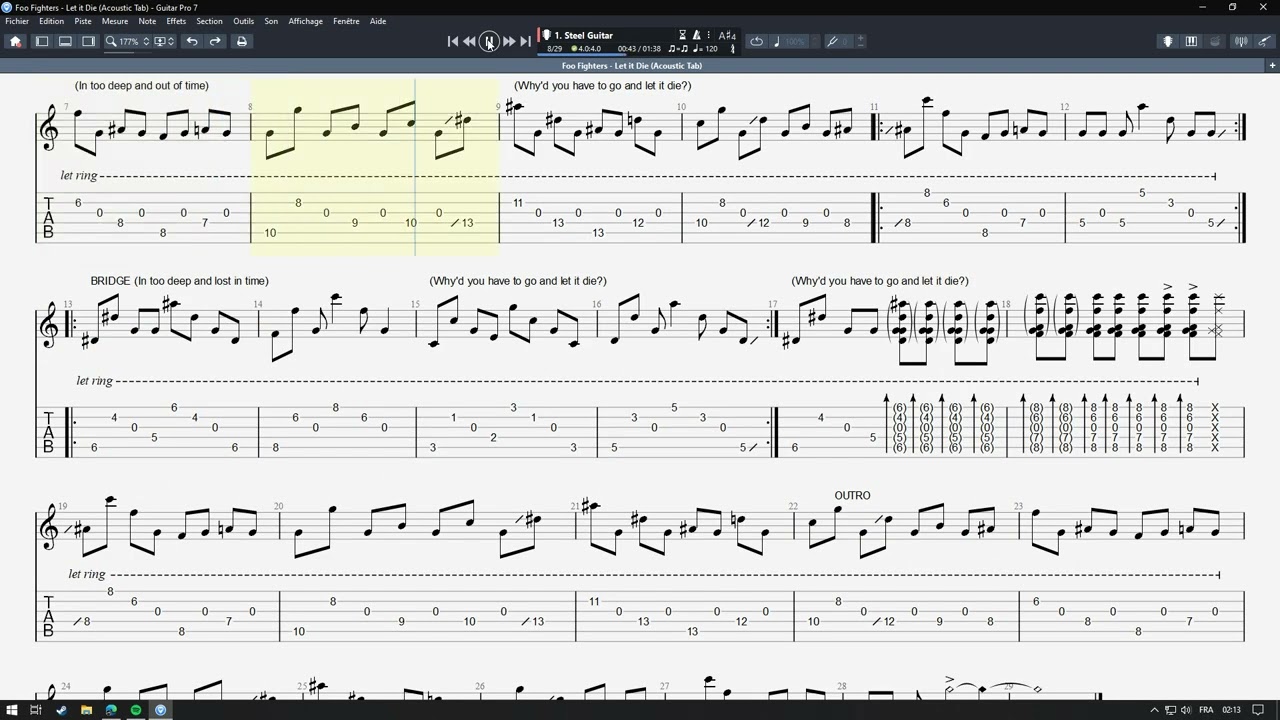Open Task View on taskbar
Screen dimensions: 1280x720
[35, 710]
